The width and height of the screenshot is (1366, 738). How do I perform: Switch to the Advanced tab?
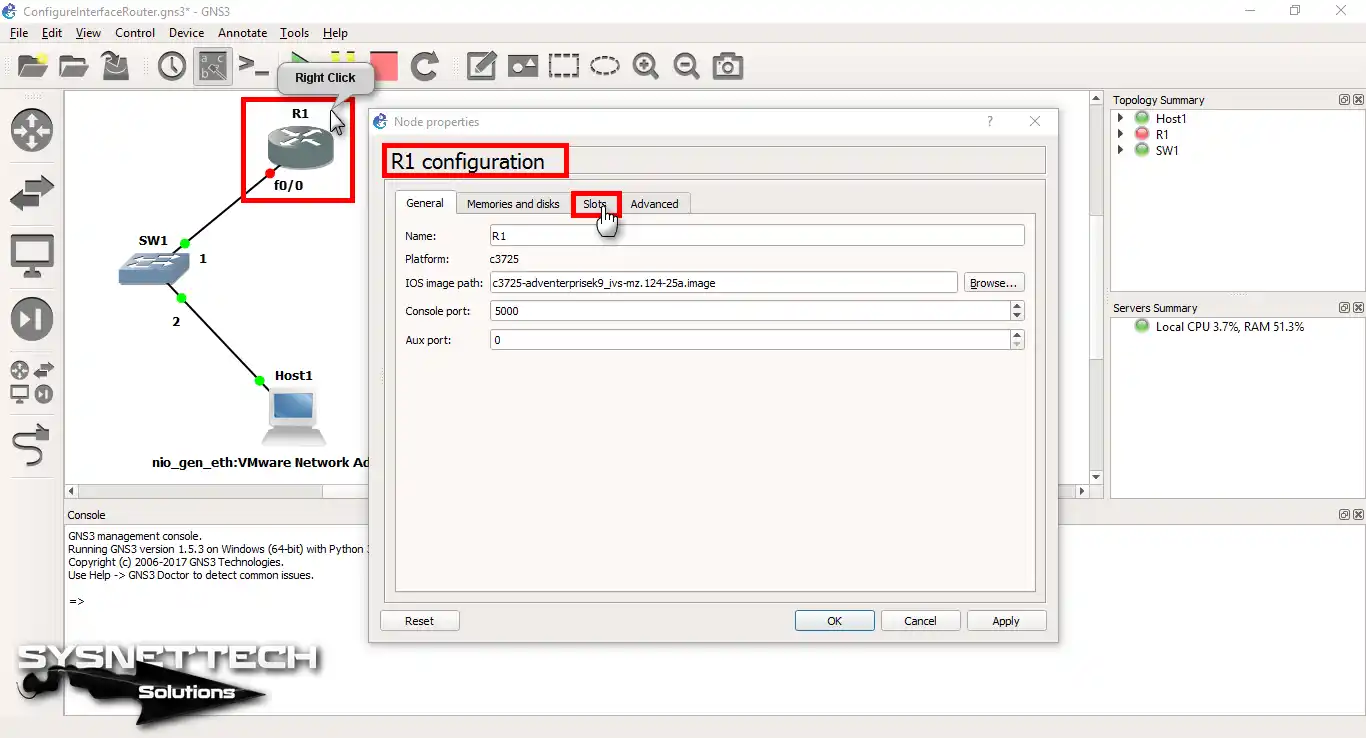tap(655, 204)
